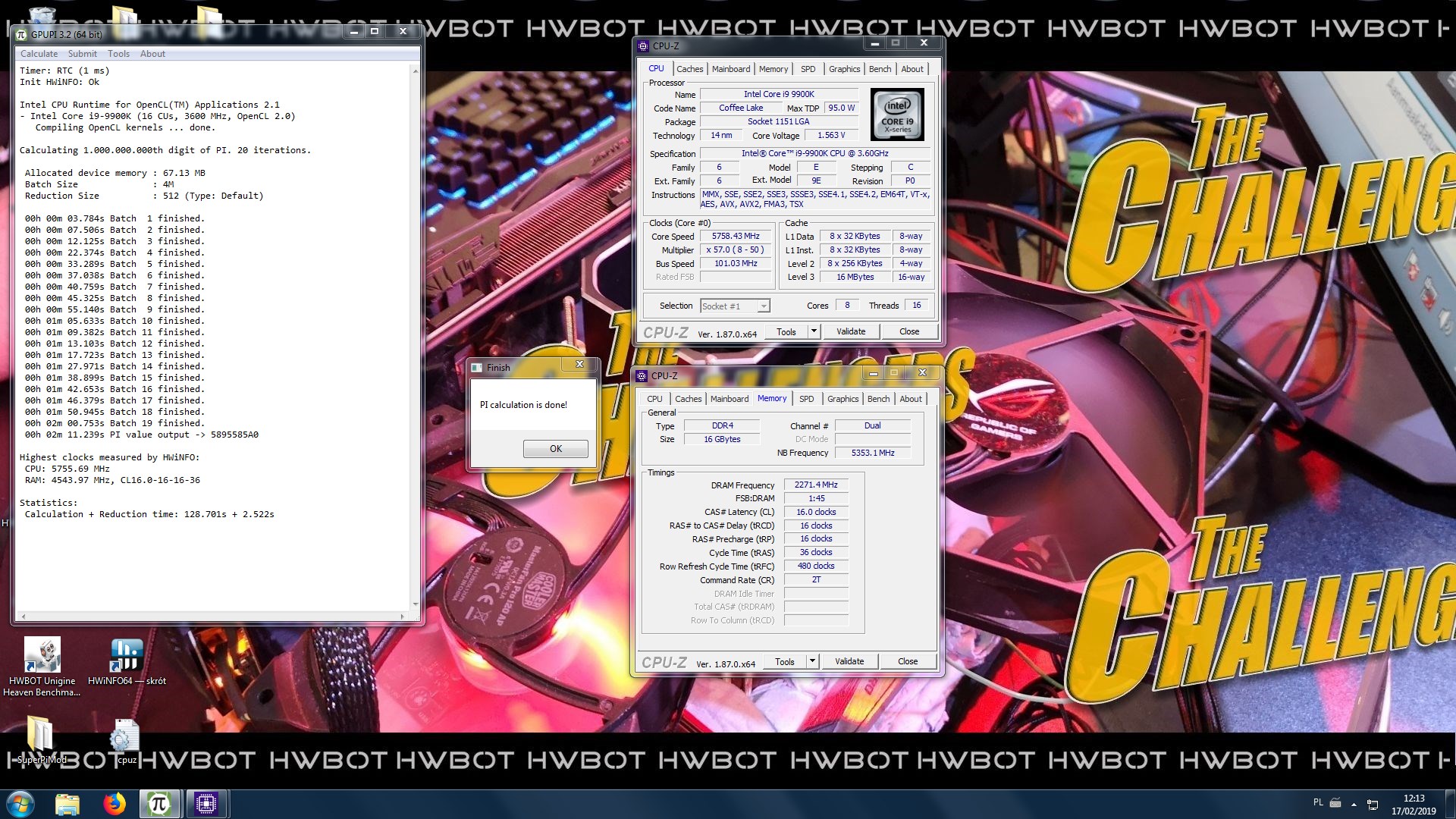Click Tools button in top CPU-Z
The height and width of the screenshot is (819, 1456).
[x=786, y=331]
